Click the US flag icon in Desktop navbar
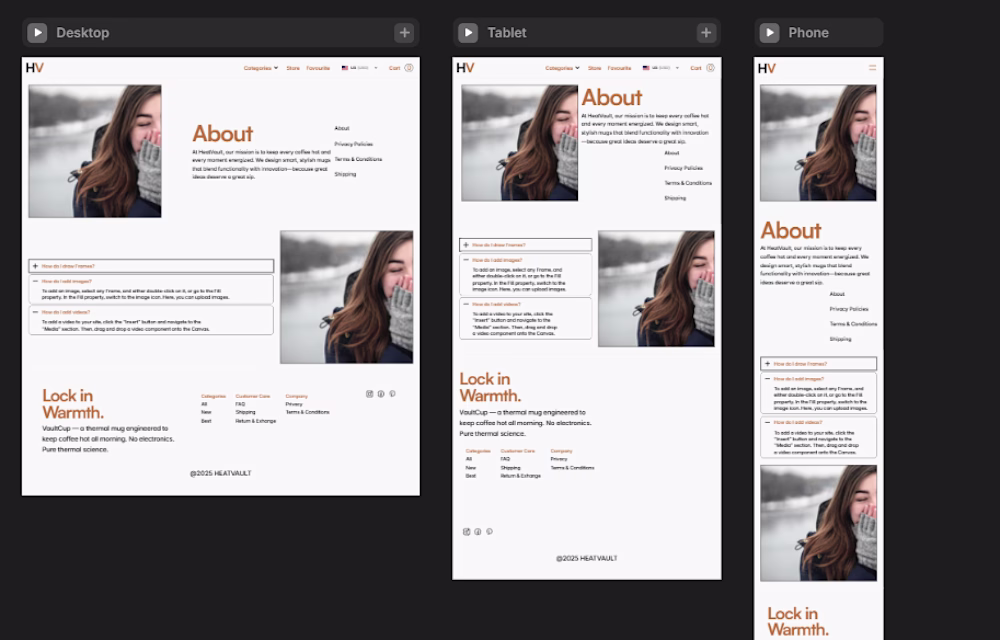This screenshot has height=640, width=1000. pos(345,68)
